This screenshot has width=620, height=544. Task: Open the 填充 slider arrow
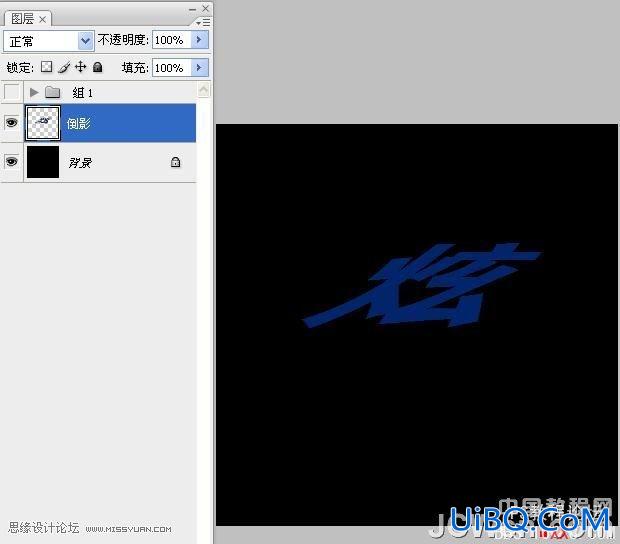point(199,68)
